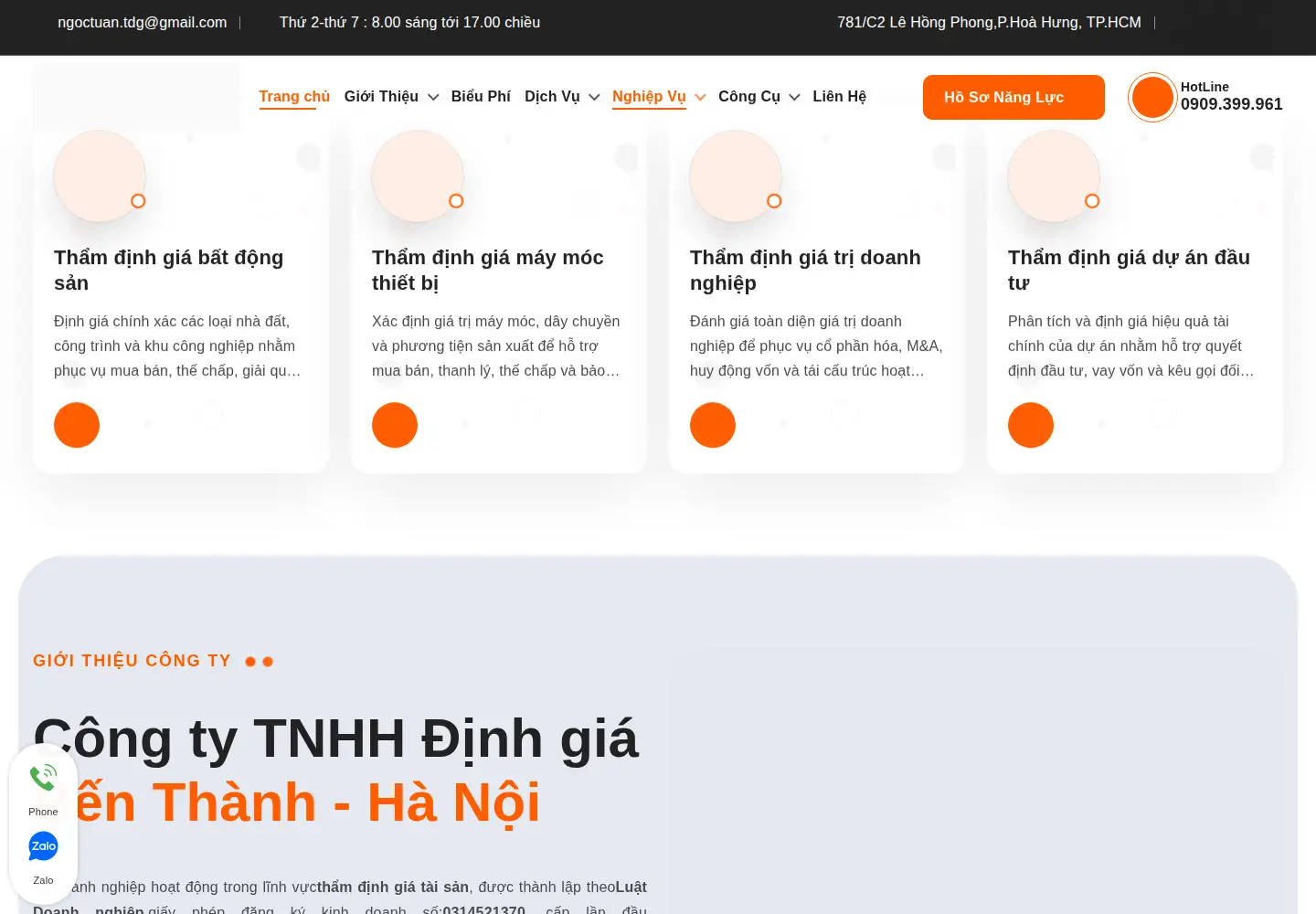Open the Thẩm định giá máy móc thiết bị title
Screen dimensions: 1316x914
coord(488,271)
